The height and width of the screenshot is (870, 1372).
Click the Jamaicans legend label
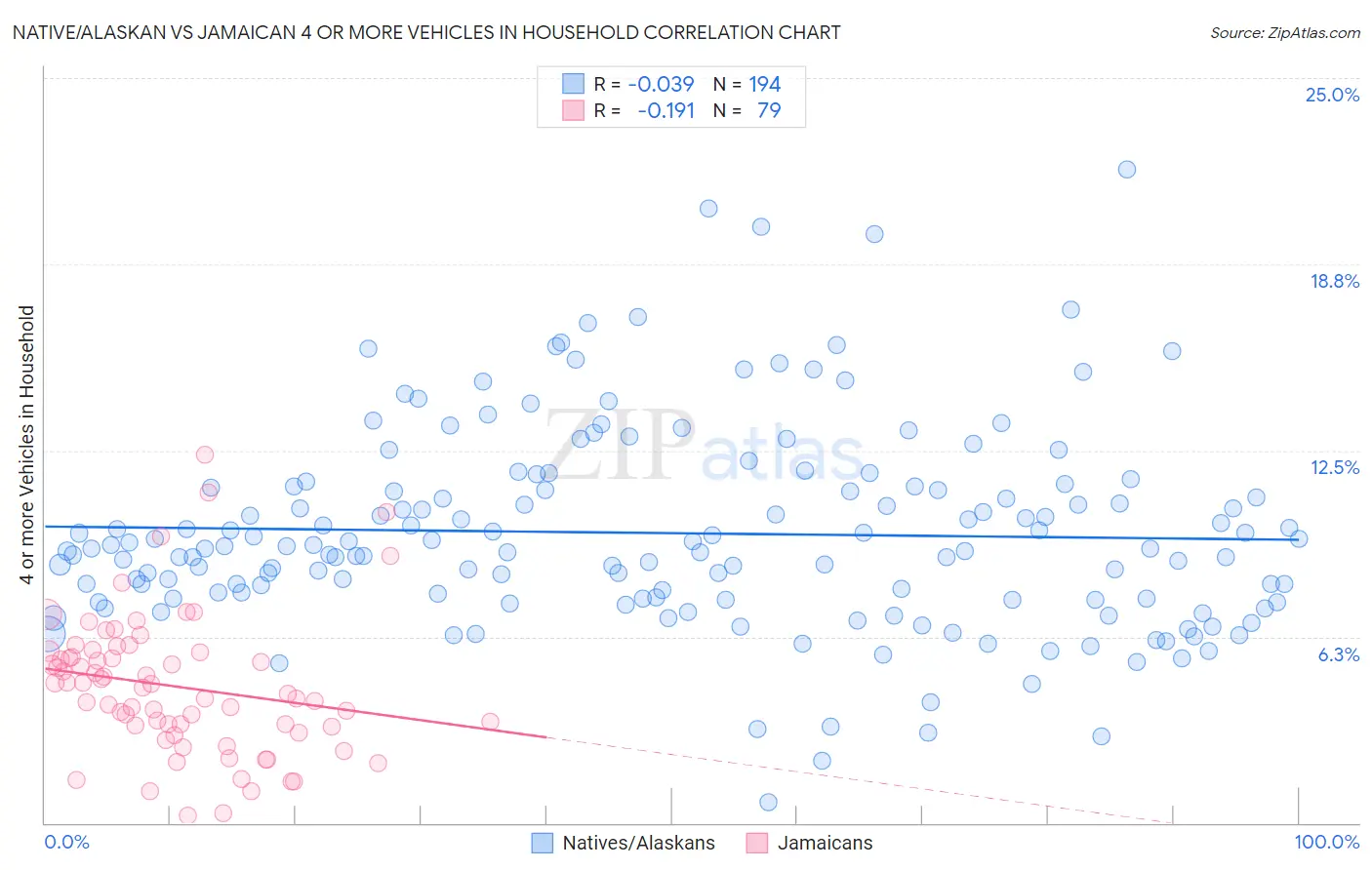click(826, 843)
